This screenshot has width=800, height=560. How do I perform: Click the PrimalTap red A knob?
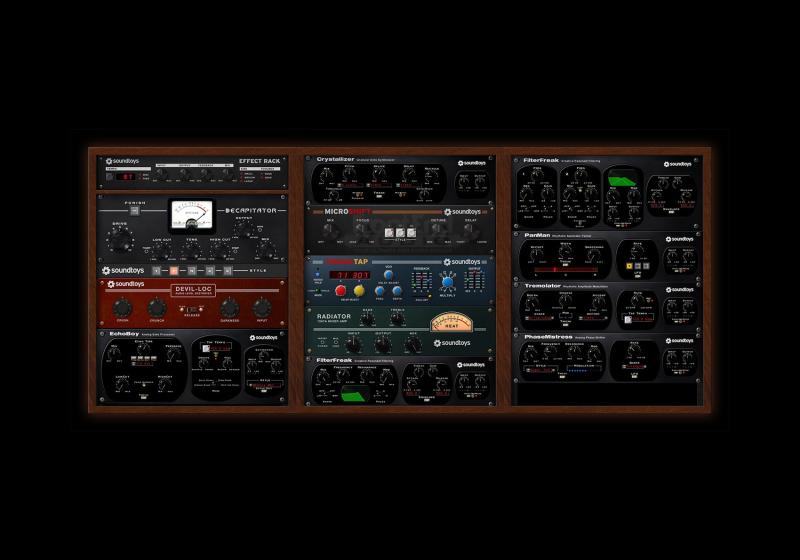pos(340,291)
